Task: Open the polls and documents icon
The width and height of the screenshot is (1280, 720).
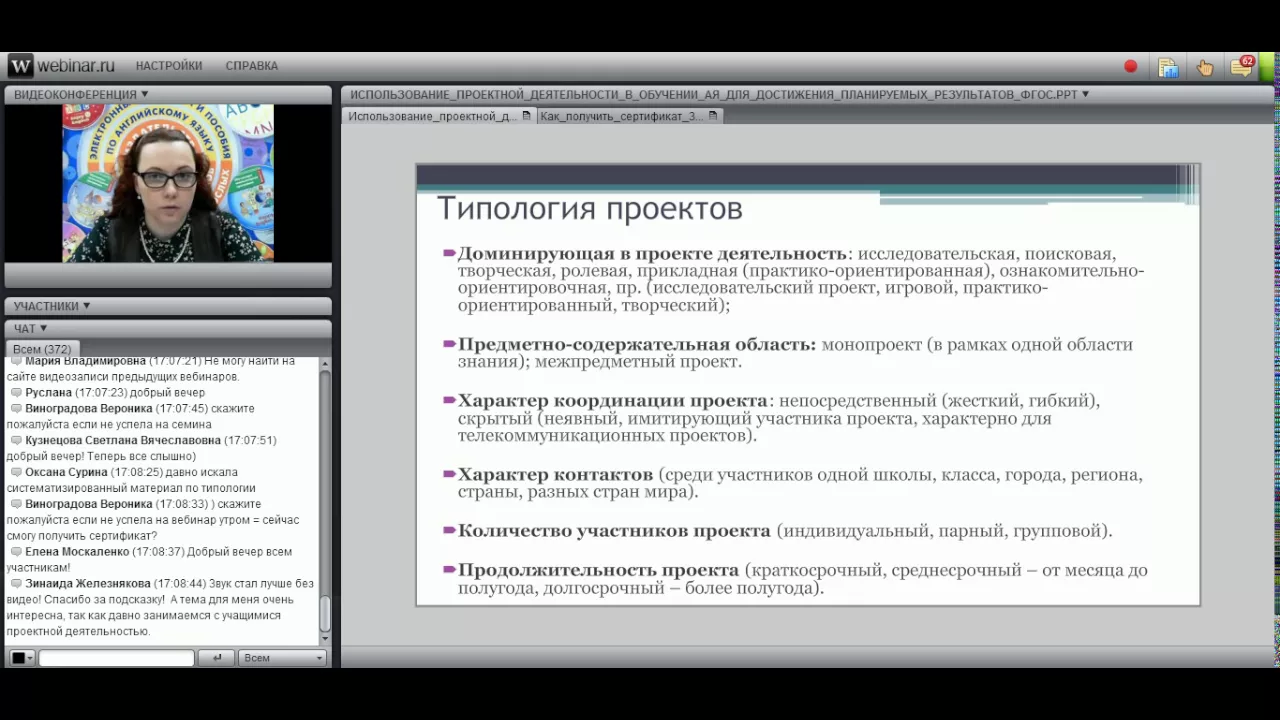Action: (1167, 67)
